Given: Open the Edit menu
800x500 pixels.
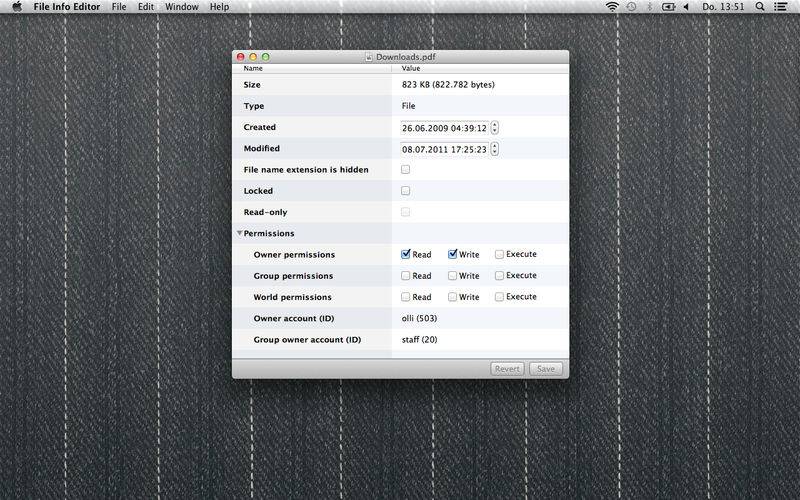Looking at the screenshot, I should tap(145, 7).
